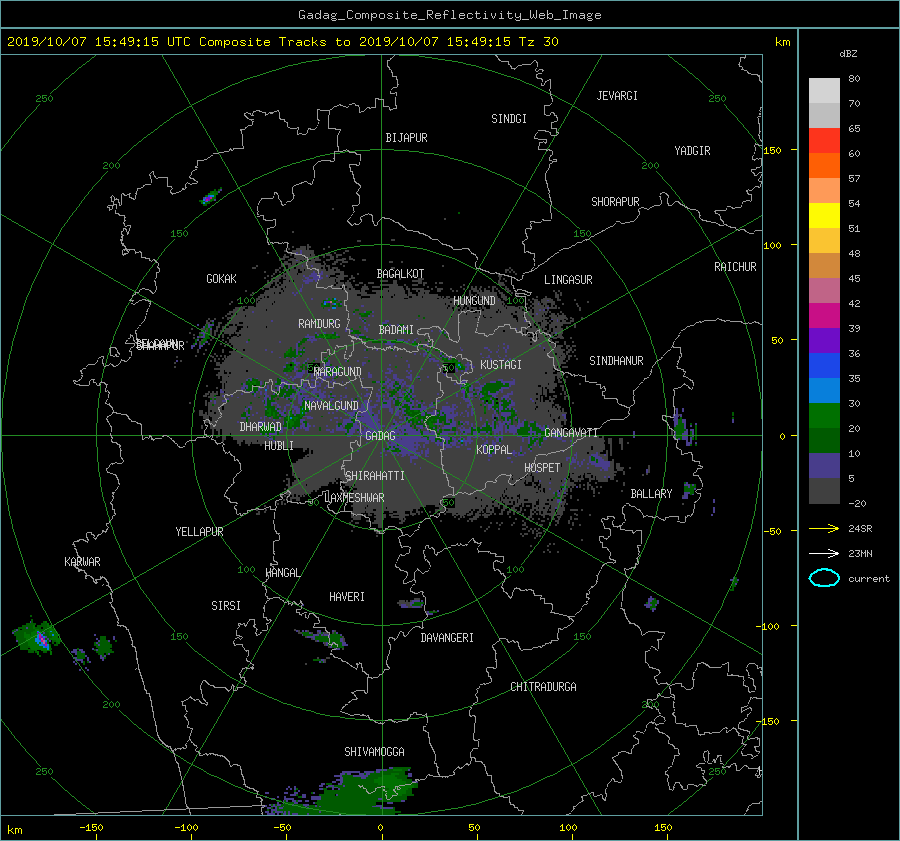Click the purple 39 dBZ color swatch
Screen dimensions: 900x841
point(824,341)
